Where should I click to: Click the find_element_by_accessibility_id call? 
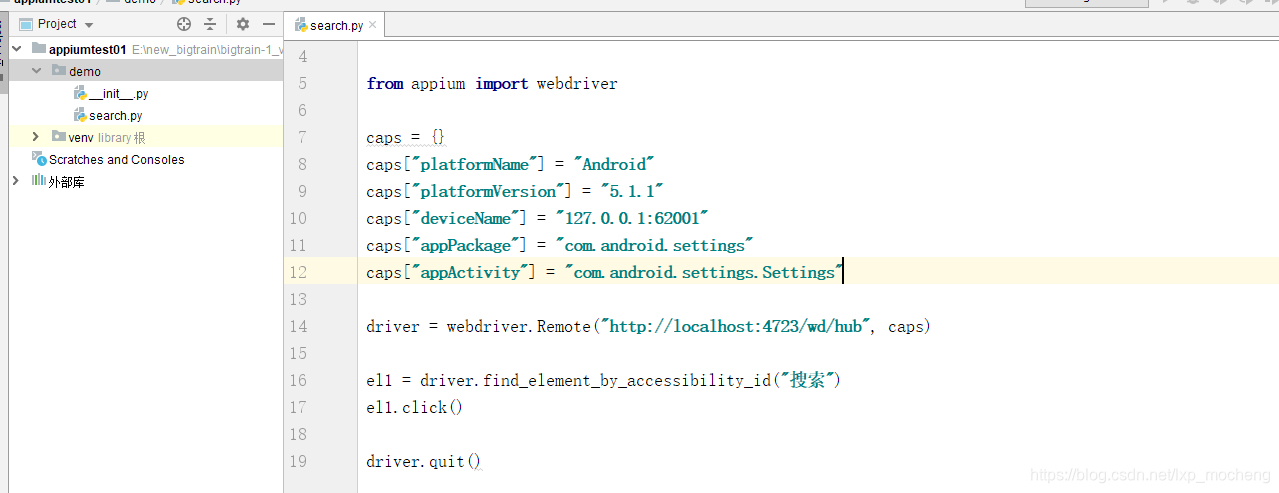point(630,380)
